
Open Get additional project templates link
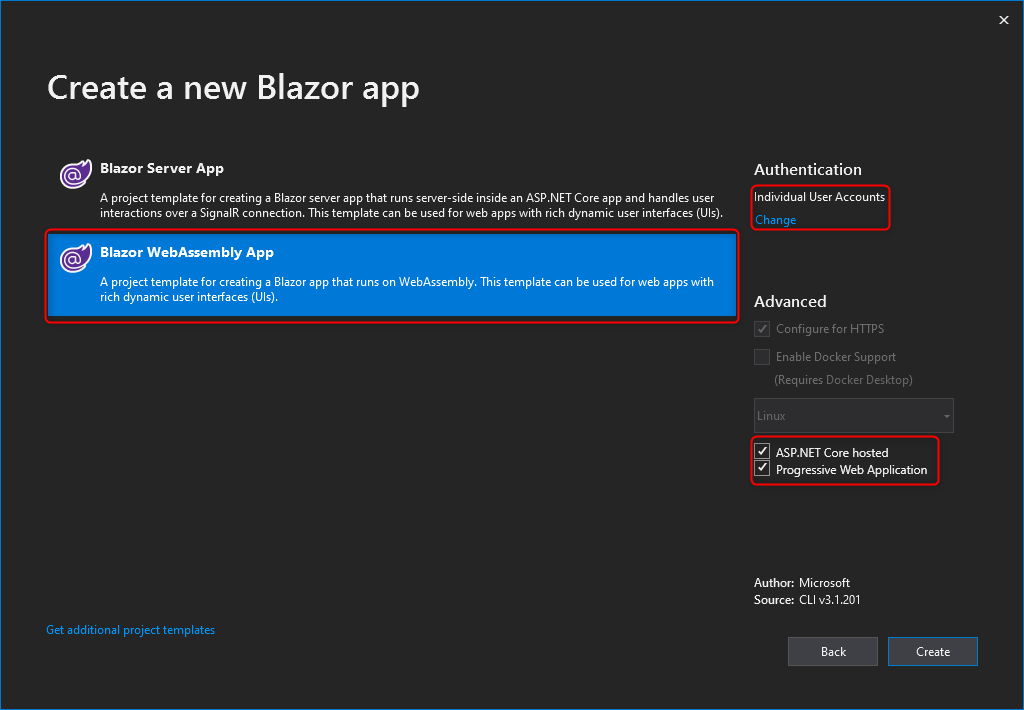(131, 630)
